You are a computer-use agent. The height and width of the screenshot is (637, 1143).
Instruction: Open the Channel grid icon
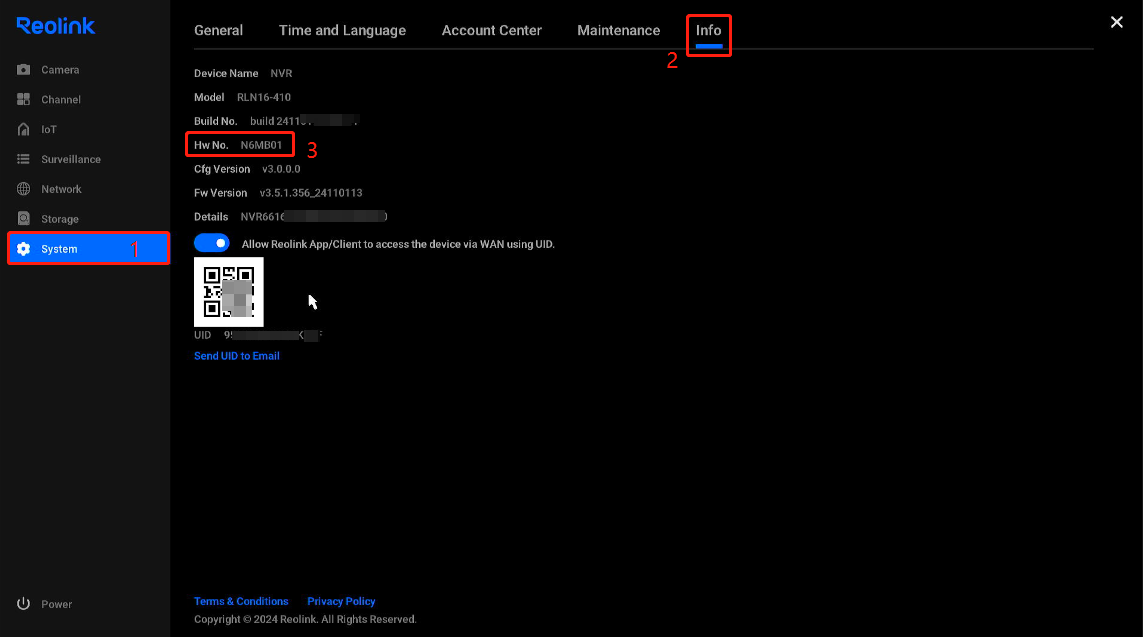[x=24, y=100]
